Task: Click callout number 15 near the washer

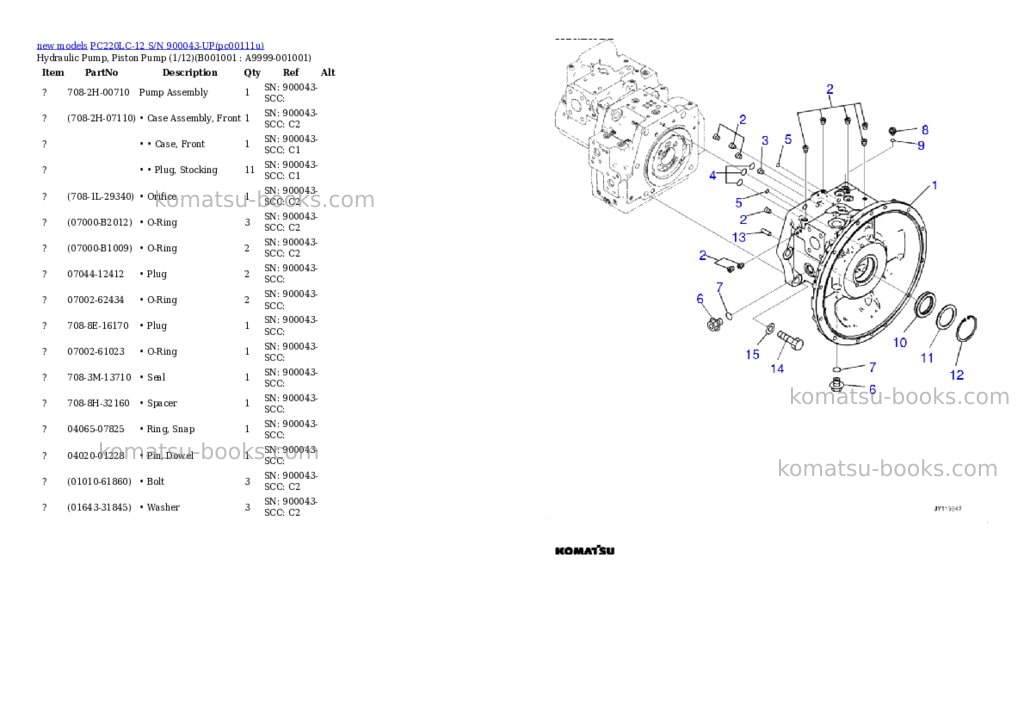Action: tap(752, 354)
